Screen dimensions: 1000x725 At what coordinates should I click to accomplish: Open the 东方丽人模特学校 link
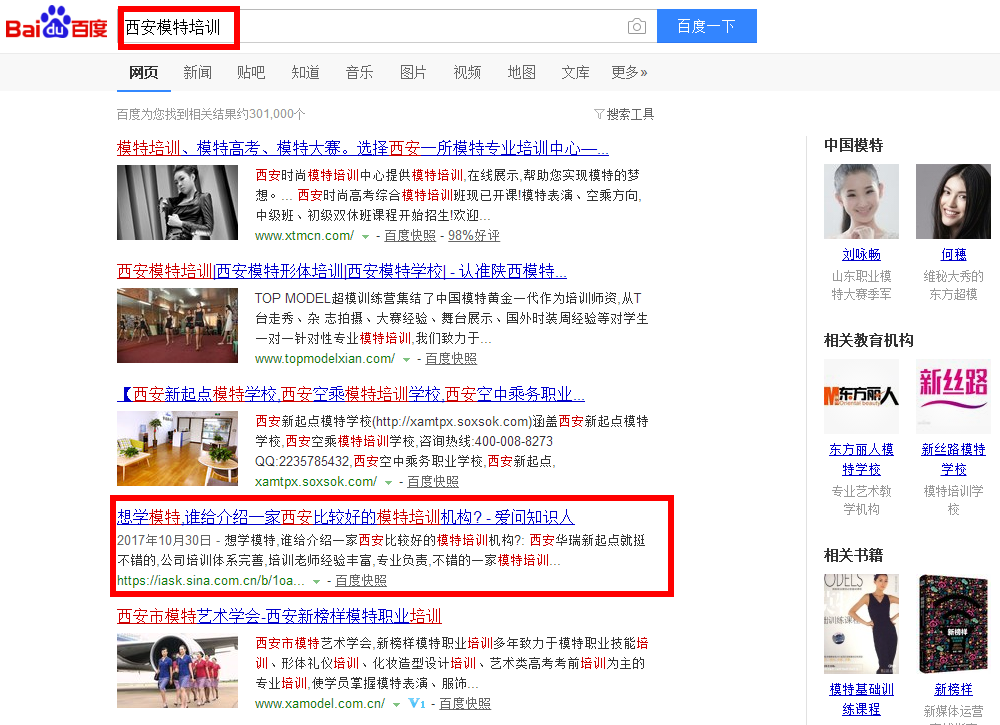861,460
